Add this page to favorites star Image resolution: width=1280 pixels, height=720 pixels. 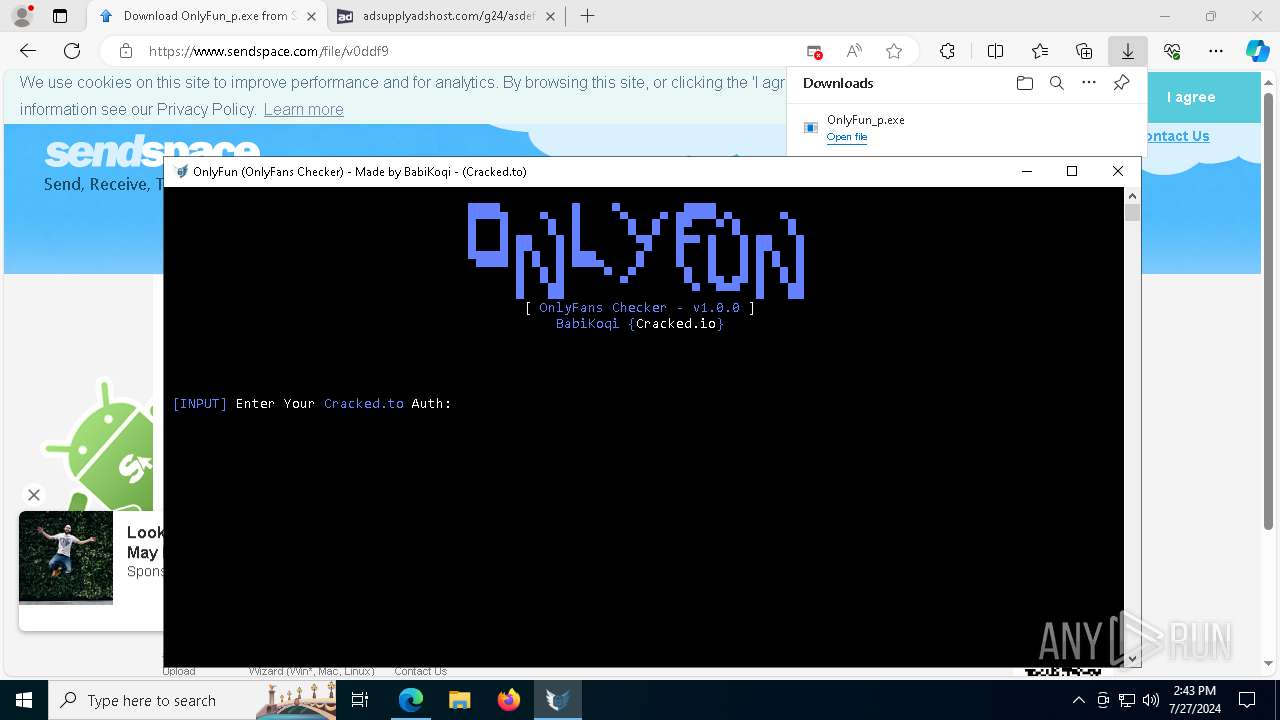[894, 51]
